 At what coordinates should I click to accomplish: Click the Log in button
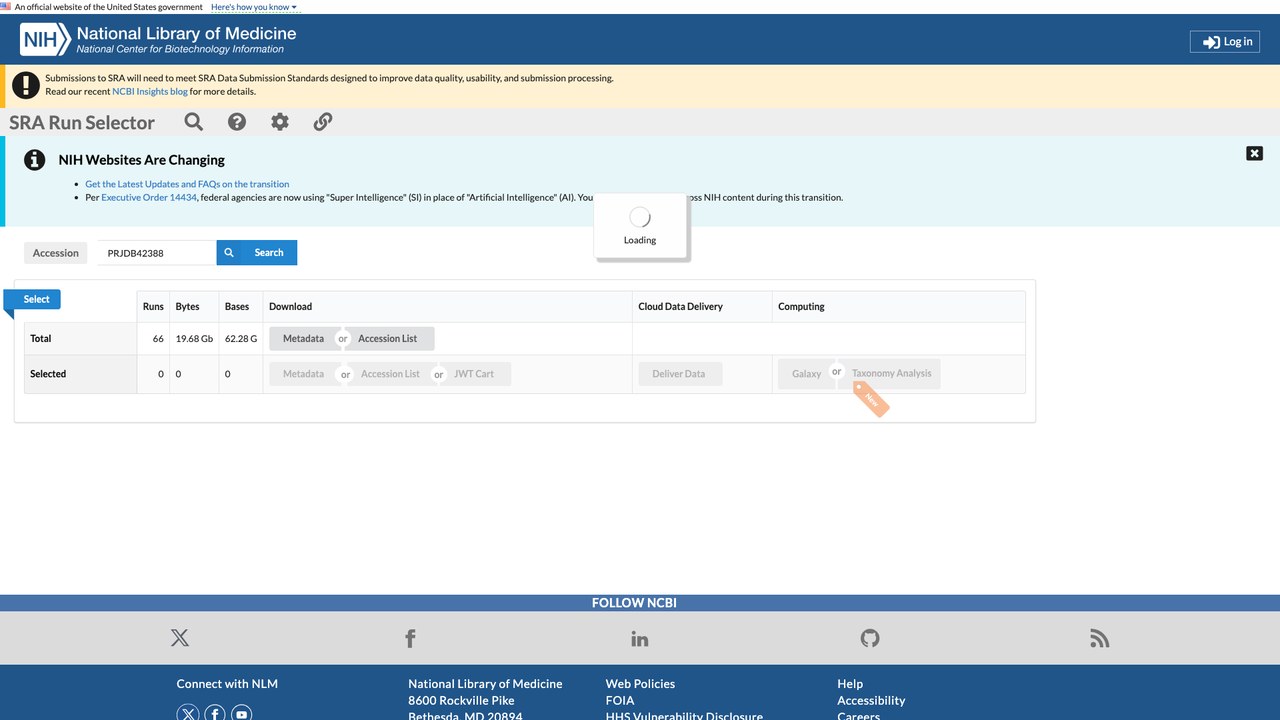[x=1225, y=42]
